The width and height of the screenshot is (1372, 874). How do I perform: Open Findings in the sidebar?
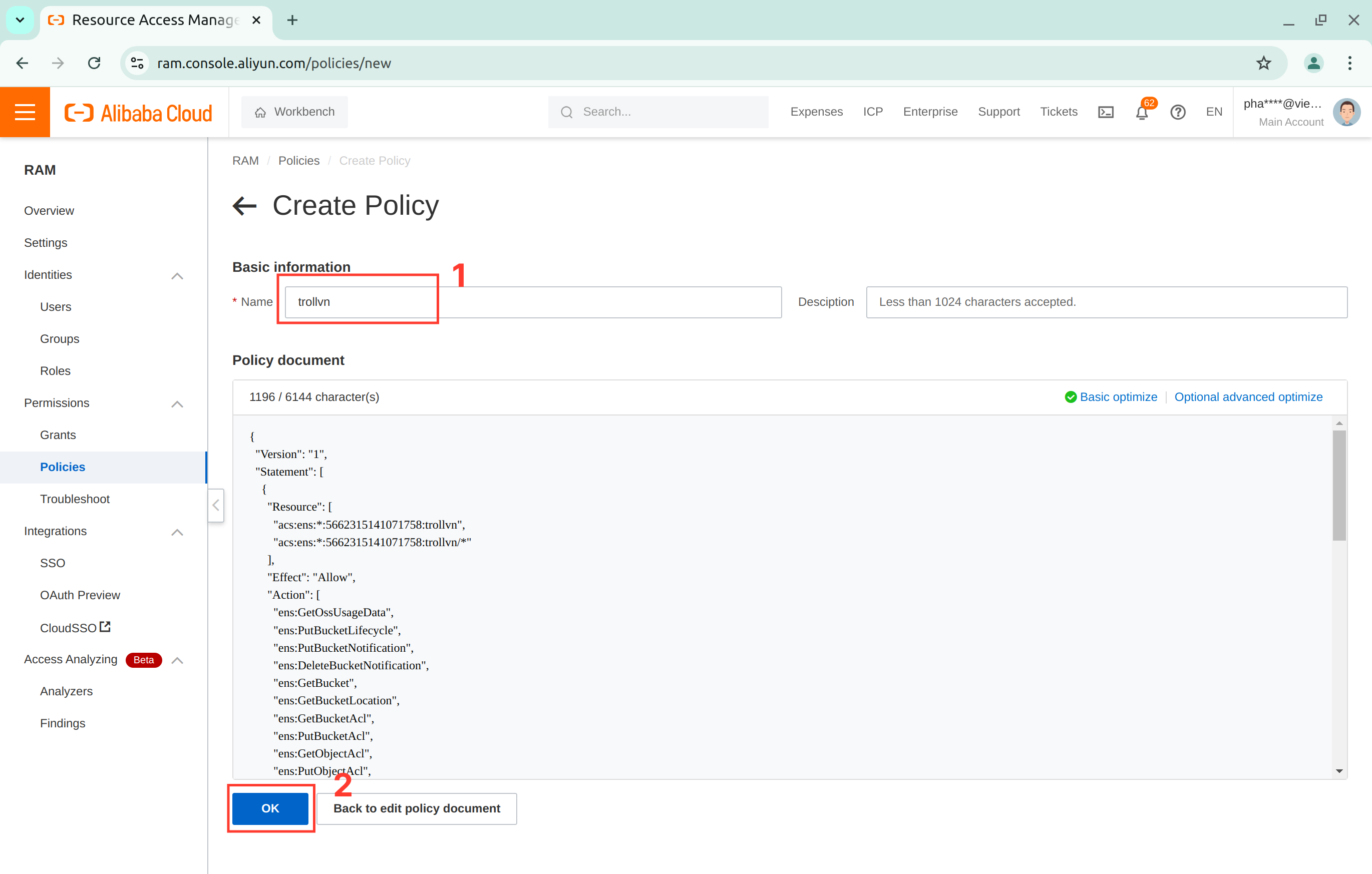point(63,723)
